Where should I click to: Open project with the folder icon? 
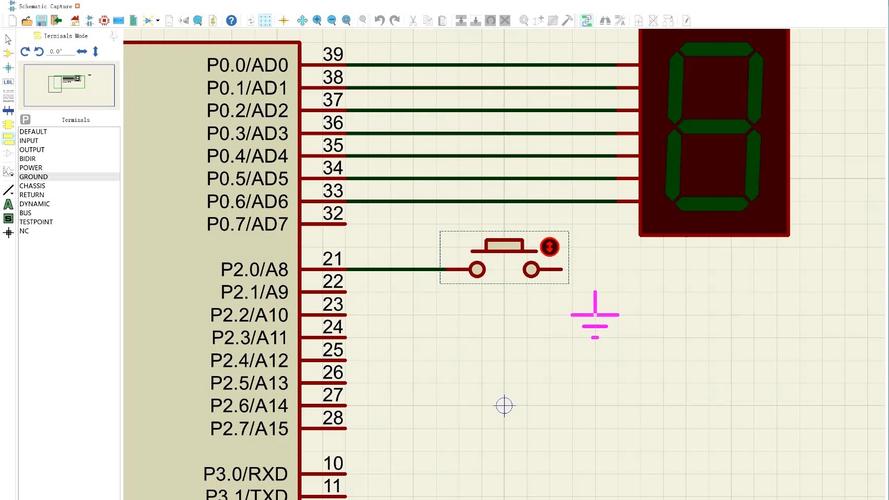coord(27,21)
